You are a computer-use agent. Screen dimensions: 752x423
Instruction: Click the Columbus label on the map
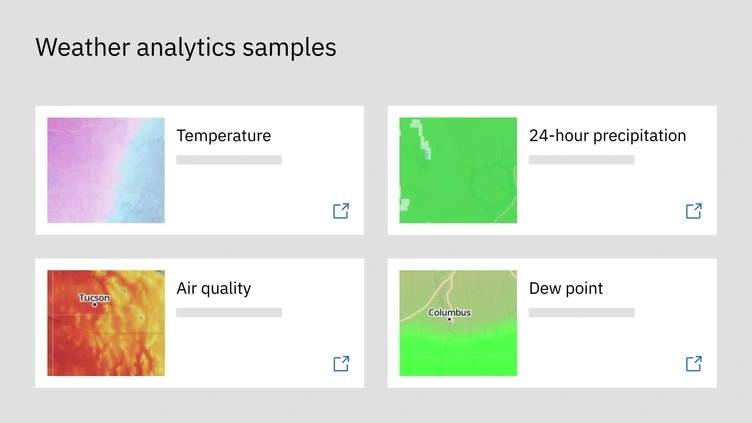449,313
